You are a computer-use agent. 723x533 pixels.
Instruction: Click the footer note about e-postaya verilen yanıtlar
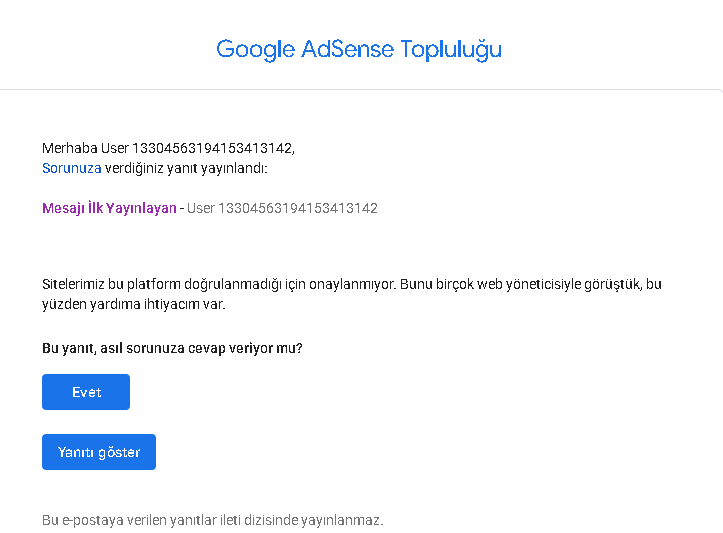[213, 520]
